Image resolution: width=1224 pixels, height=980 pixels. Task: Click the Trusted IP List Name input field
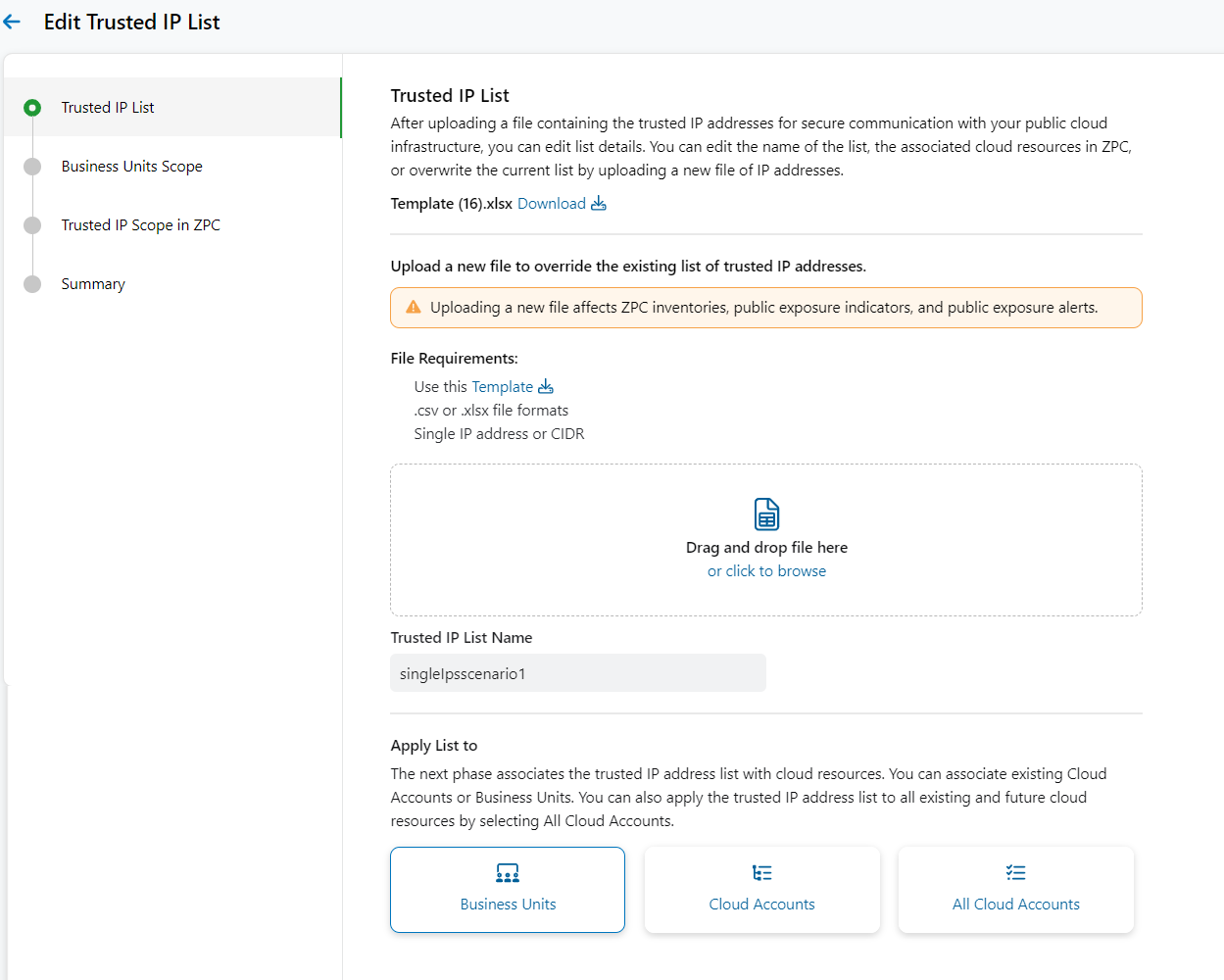(578, 672)
